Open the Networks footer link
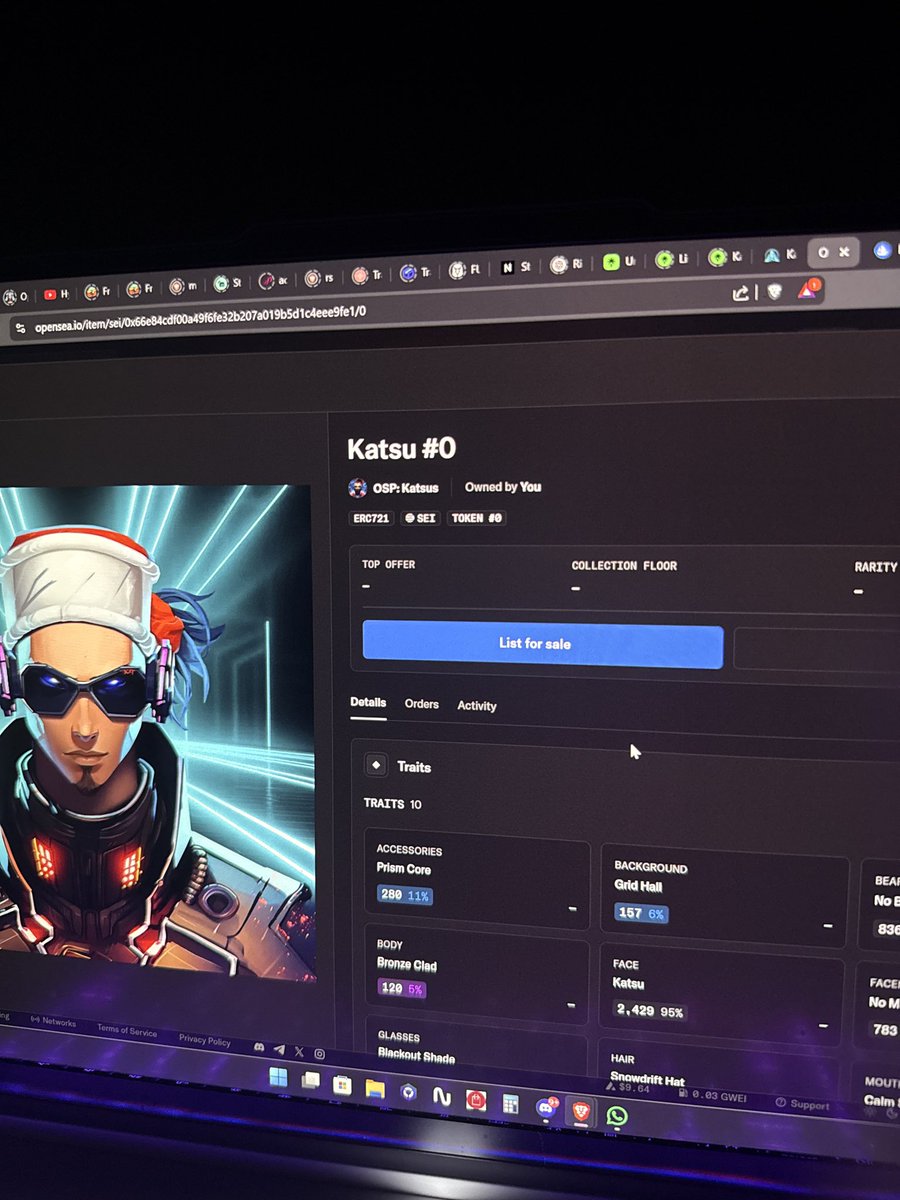900x1200 pixels. [x=53, y=1022]
